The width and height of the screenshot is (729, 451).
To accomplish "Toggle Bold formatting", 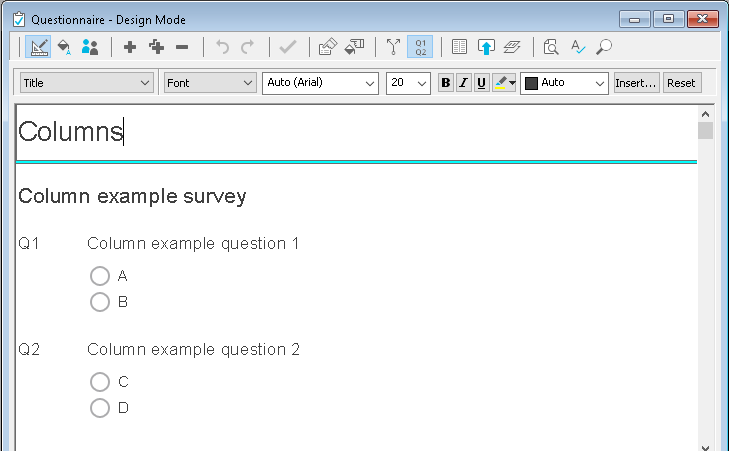I will (445, 83).
